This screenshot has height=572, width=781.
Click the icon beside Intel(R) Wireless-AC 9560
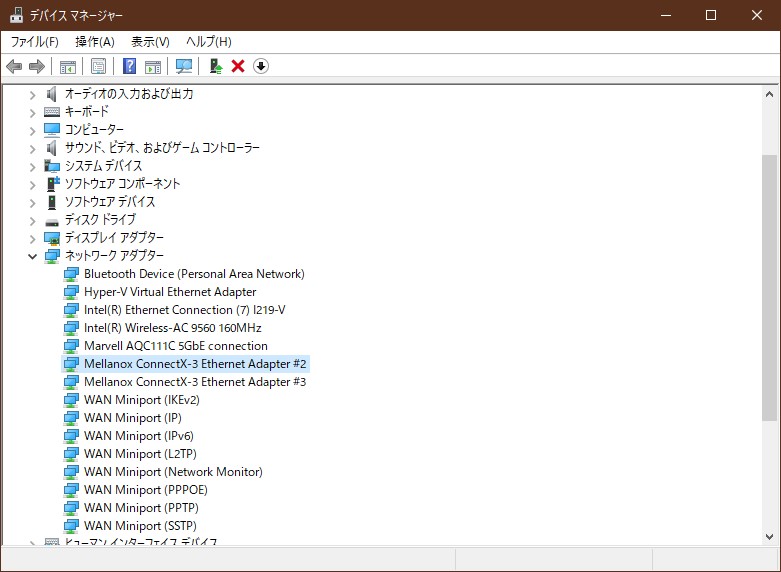pyautogui.click(x=71, y=327)
